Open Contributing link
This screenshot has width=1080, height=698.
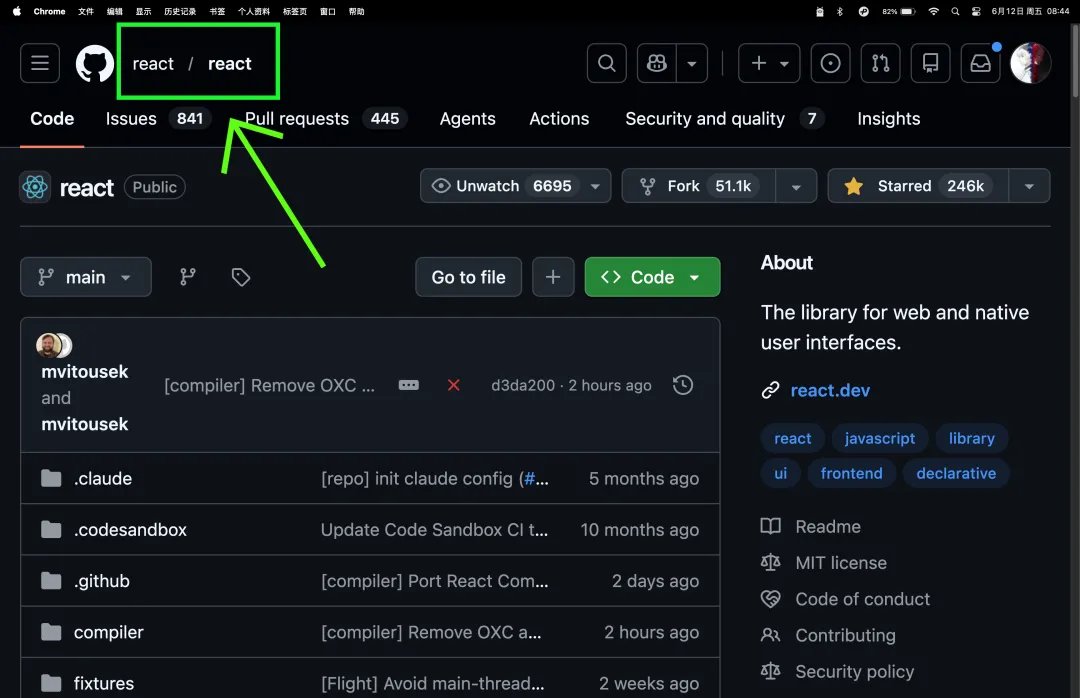tap(829, 635)
